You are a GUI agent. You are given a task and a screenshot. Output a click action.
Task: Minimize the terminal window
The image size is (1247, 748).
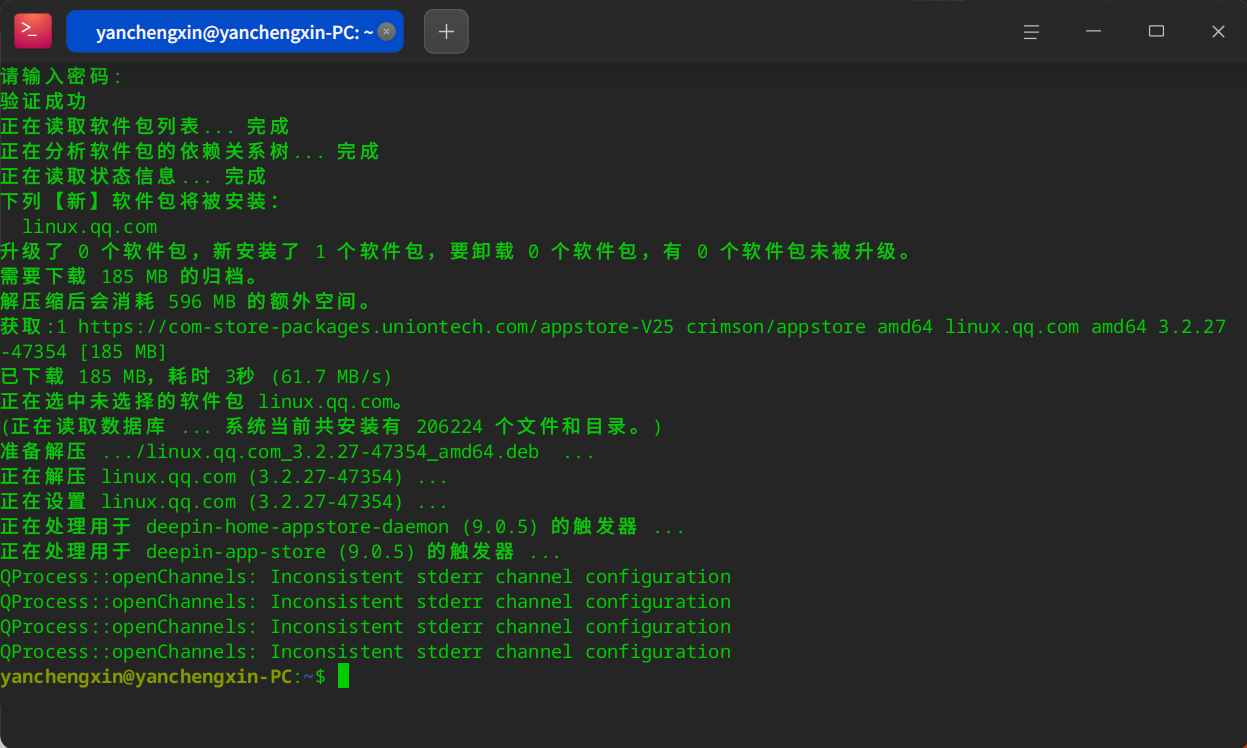tap(1094, 32)
